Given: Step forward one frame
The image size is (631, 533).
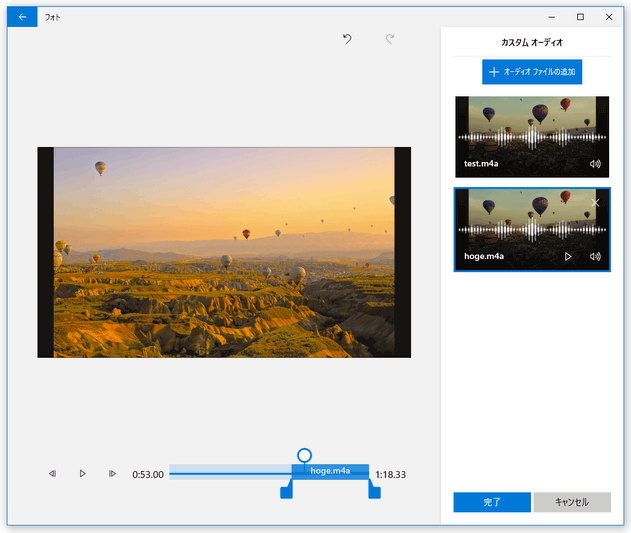Looking at the screenshot, I should tap(113, 474).
